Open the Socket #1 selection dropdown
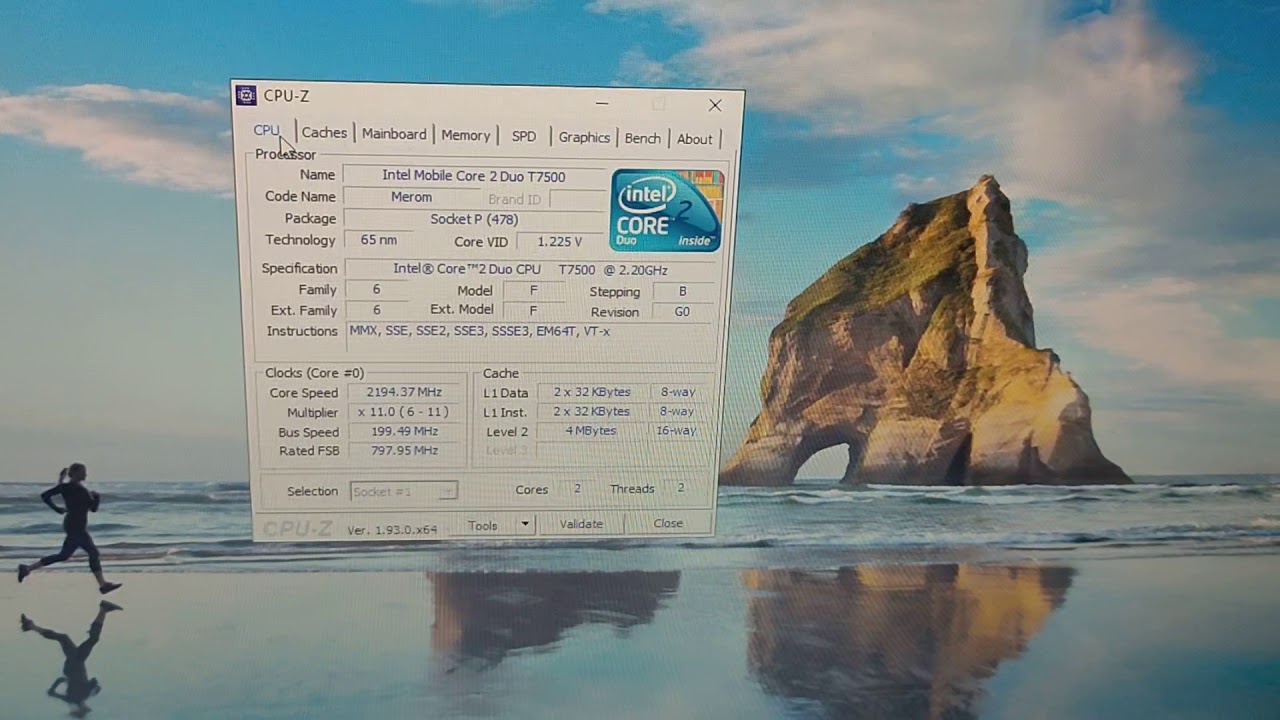The width and height of the screenshot is (1280, 720). pos(404,491)
